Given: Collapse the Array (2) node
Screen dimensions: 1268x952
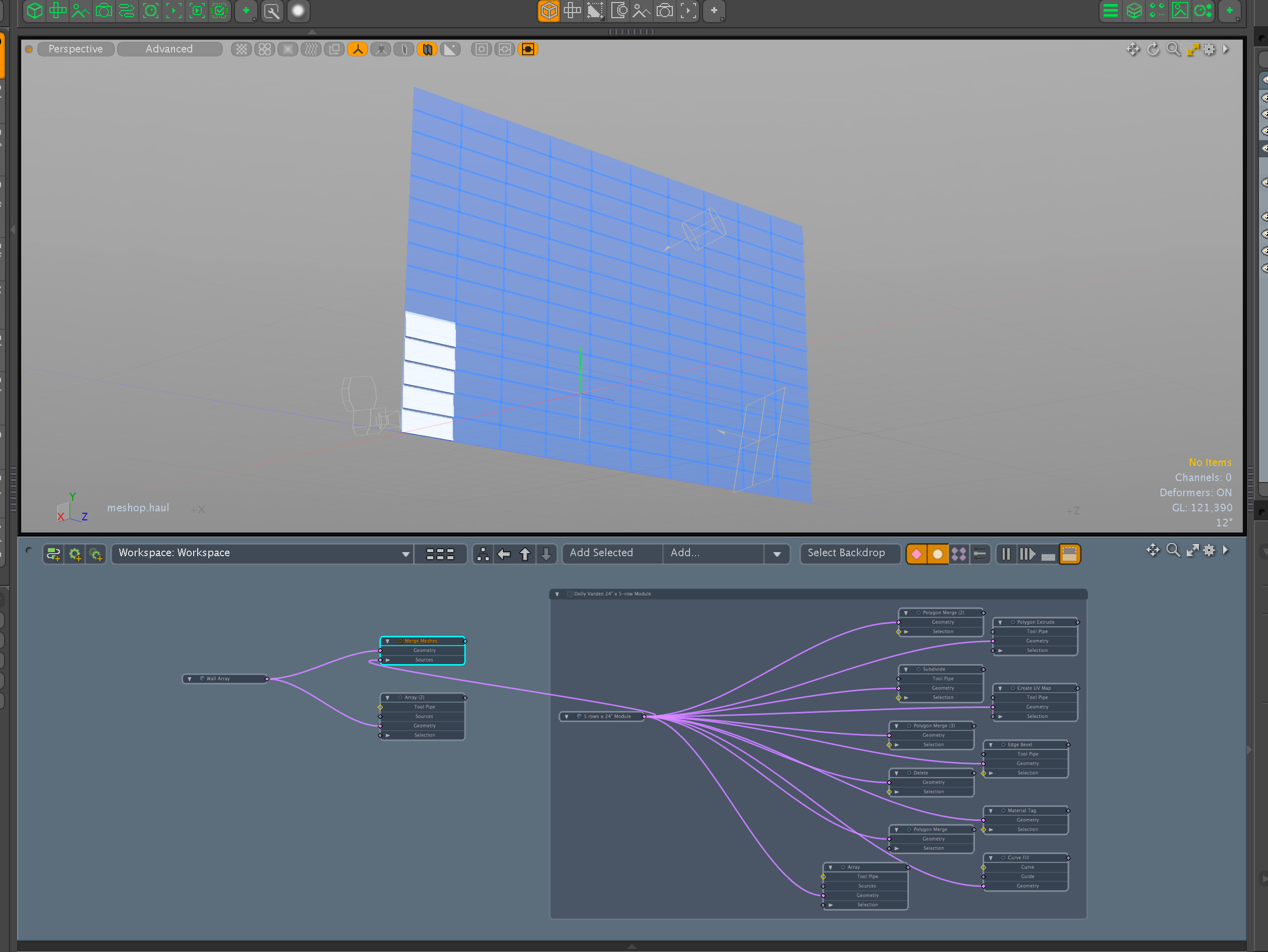Looking at the screenshot, I should point(387,697).
